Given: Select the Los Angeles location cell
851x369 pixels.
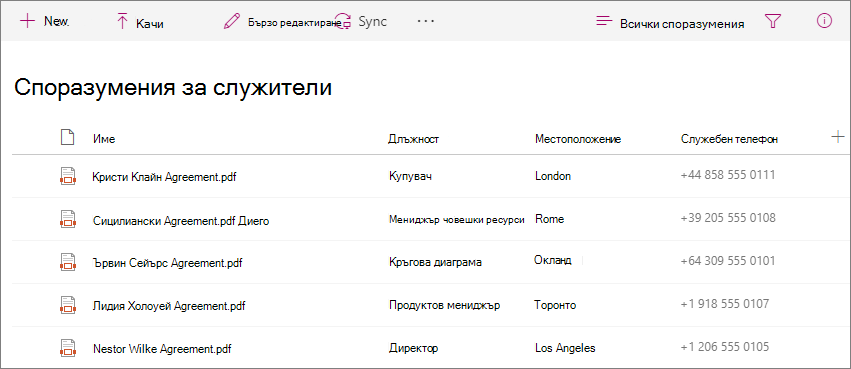Looking at the screenshot, I should point(565,348).
